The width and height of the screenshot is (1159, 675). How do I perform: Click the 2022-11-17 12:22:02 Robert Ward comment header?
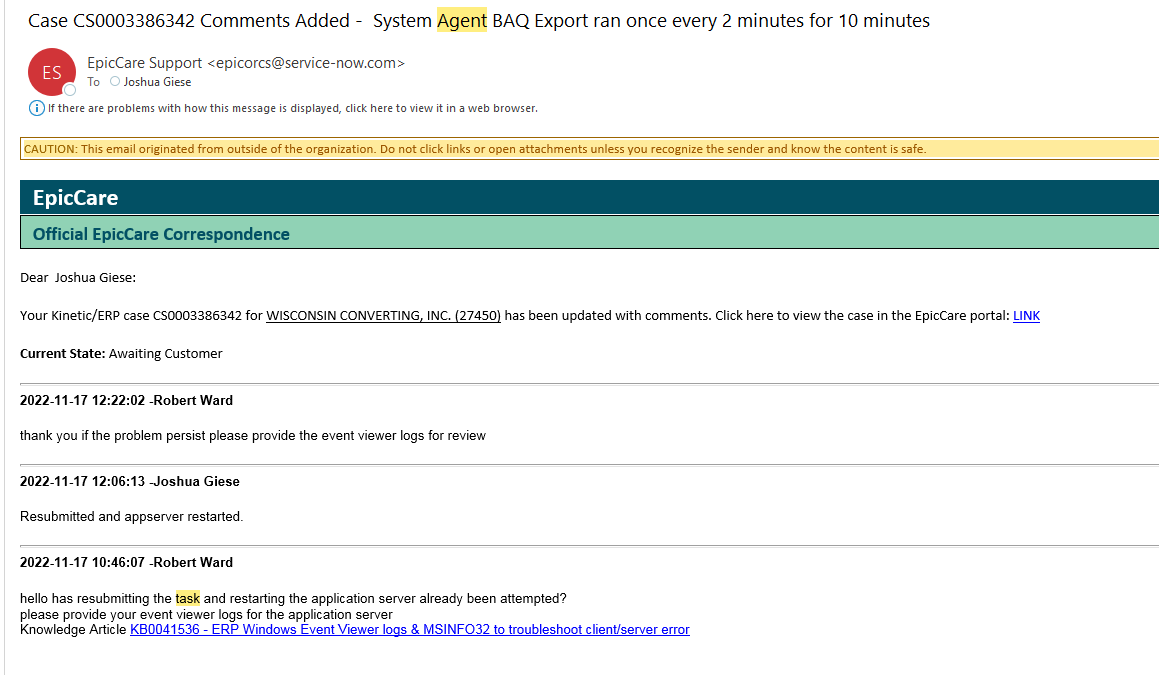click(x=126, y=401)
